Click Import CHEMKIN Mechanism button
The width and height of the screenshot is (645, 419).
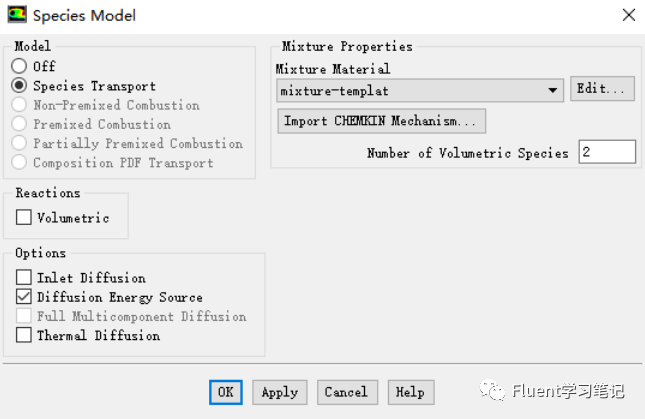pos(381,121)
